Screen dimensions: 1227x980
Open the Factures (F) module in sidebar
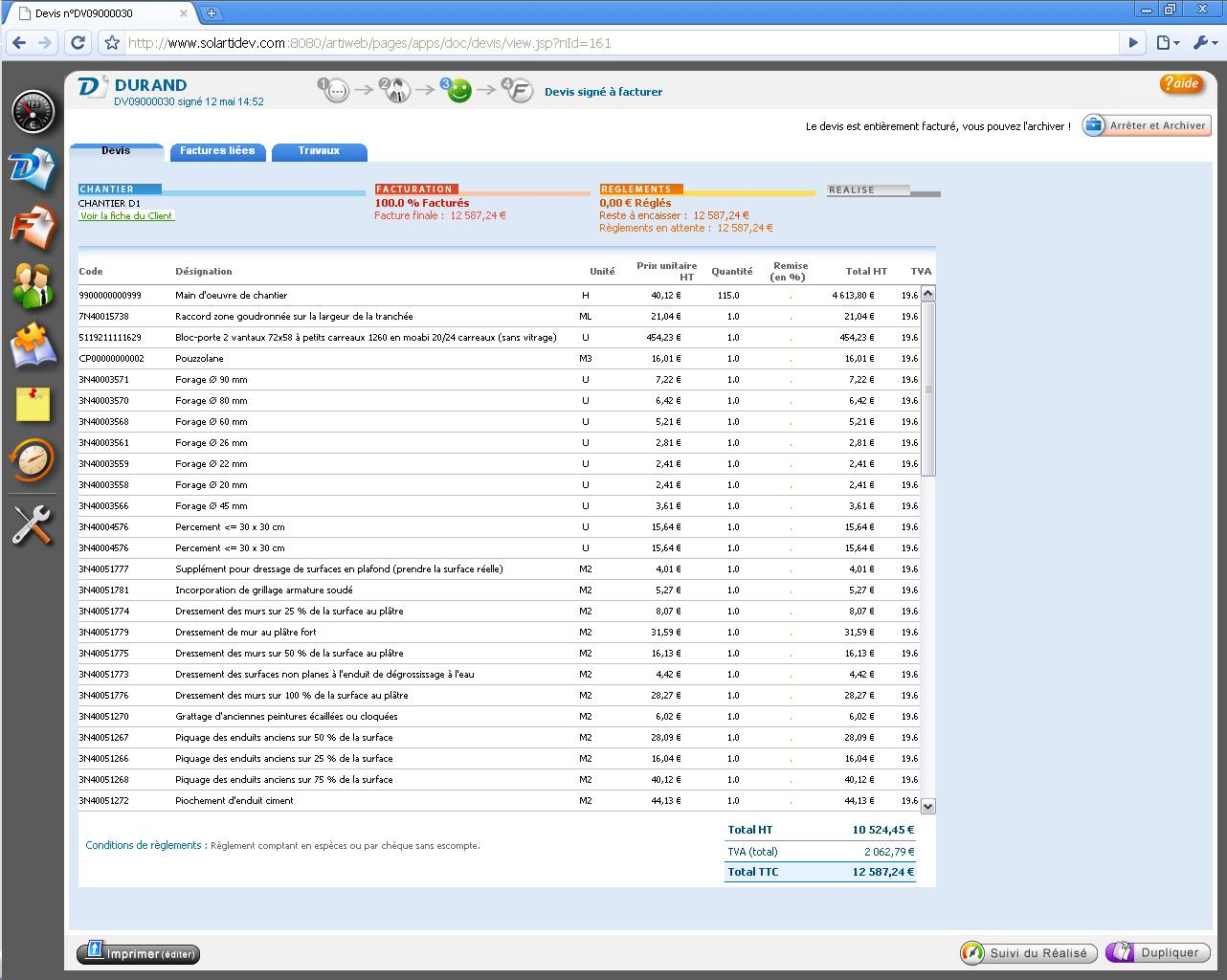(x=33, y=227)
